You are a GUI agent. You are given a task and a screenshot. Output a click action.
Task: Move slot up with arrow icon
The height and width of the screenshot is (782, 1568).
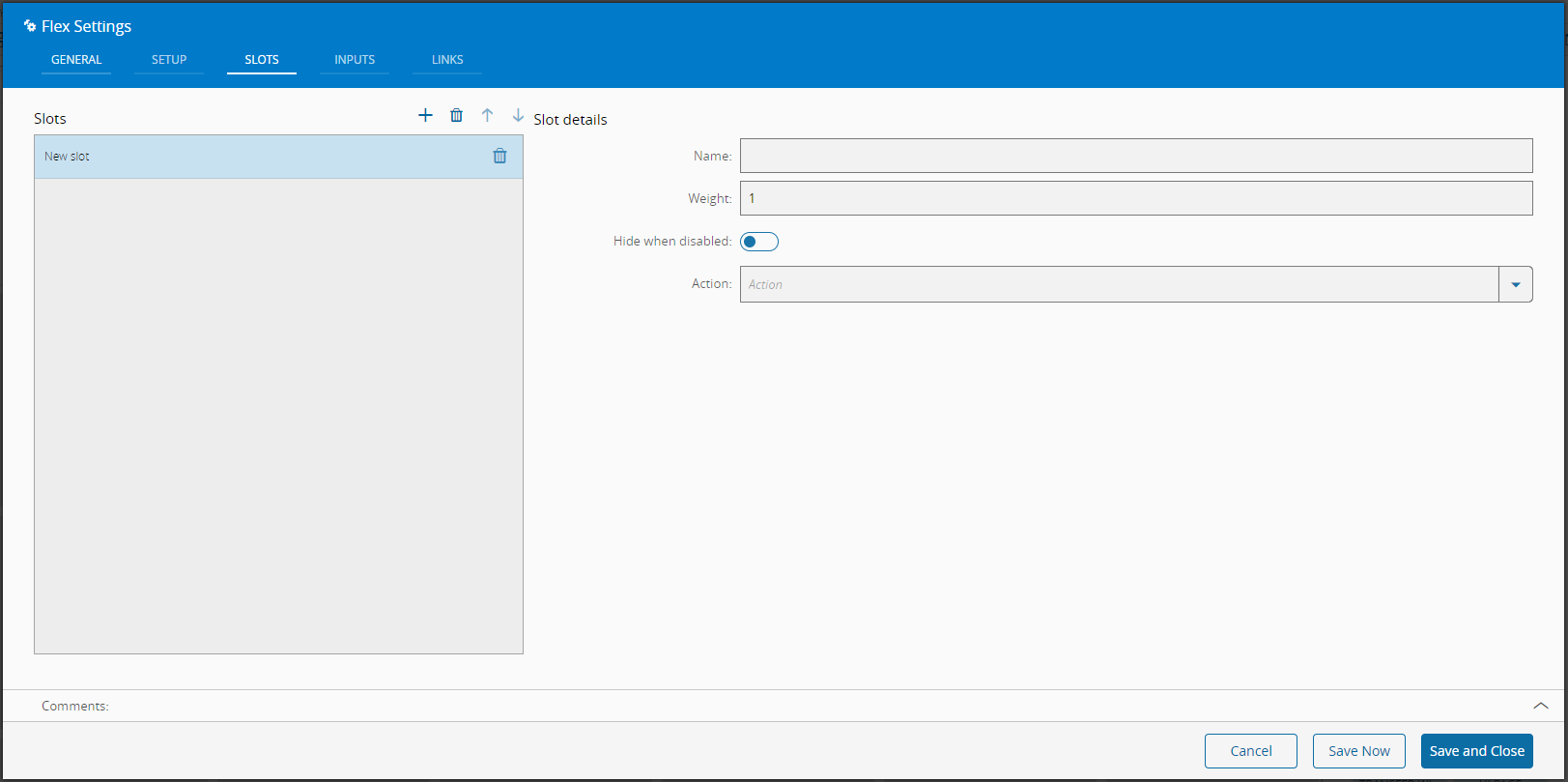[x=488, y=116]
